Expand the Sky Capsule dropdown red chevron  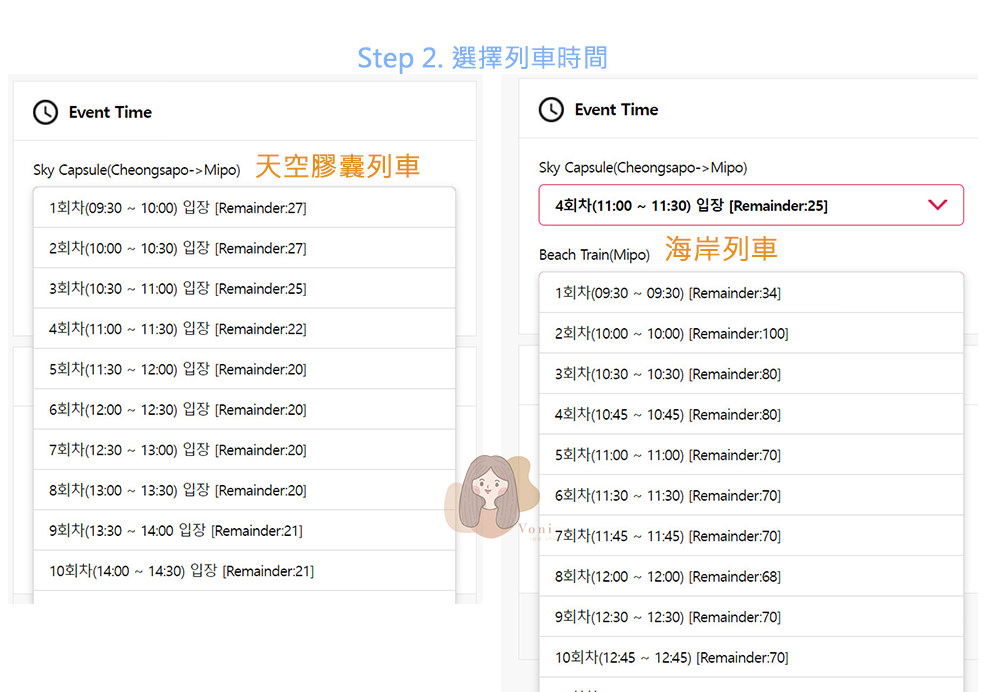(x=937, y=205)
